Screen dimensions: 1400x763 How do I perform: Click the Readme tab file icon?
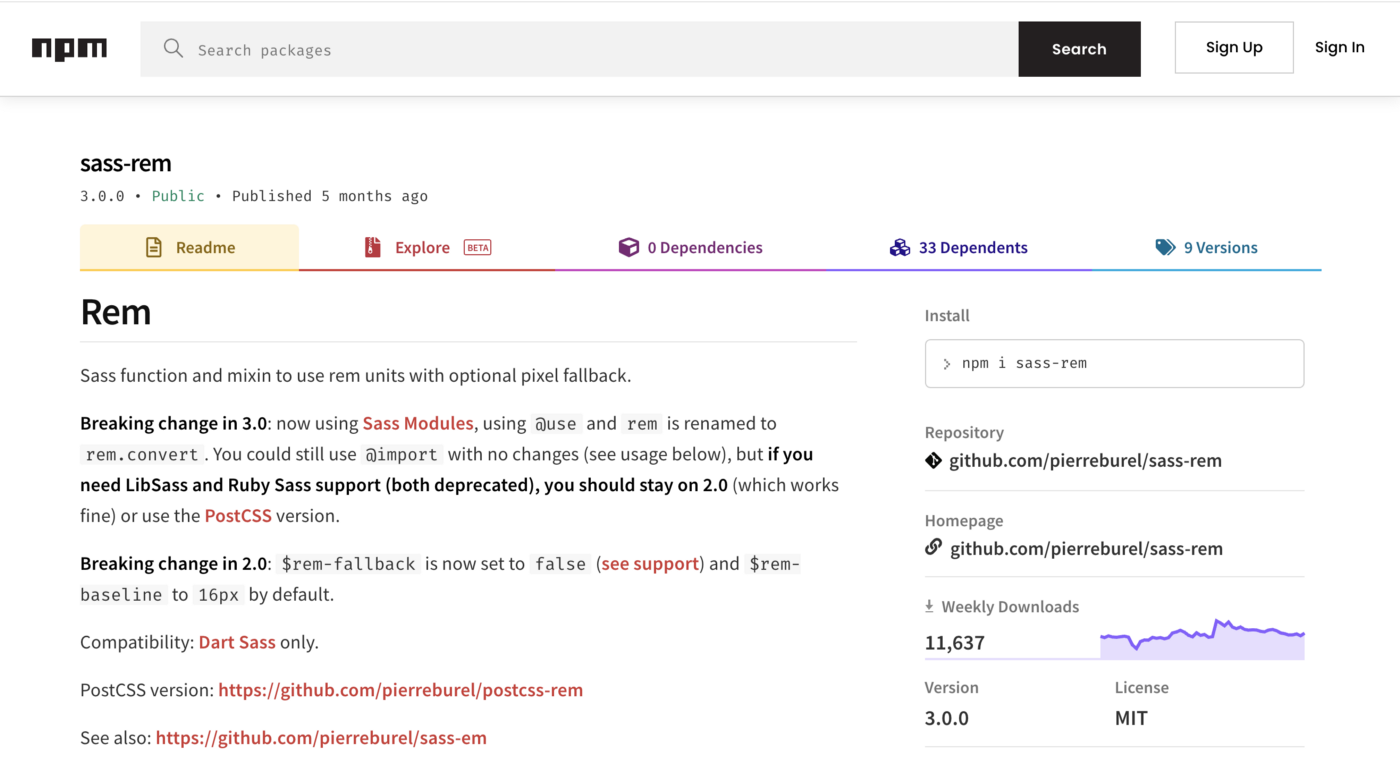153,247
